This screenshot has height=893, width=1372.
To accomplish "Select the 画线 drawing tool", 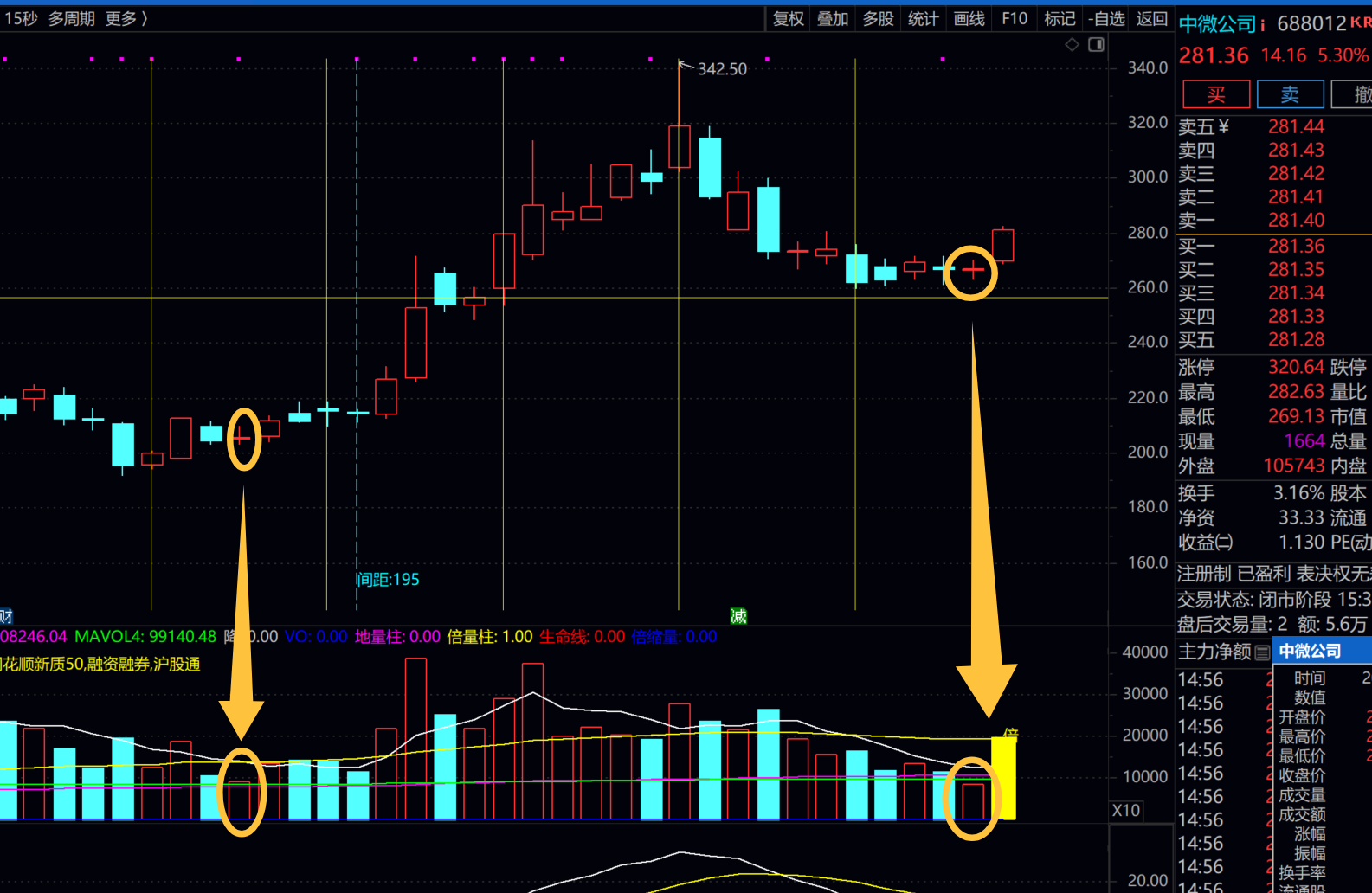I will [x=969, y=18].
